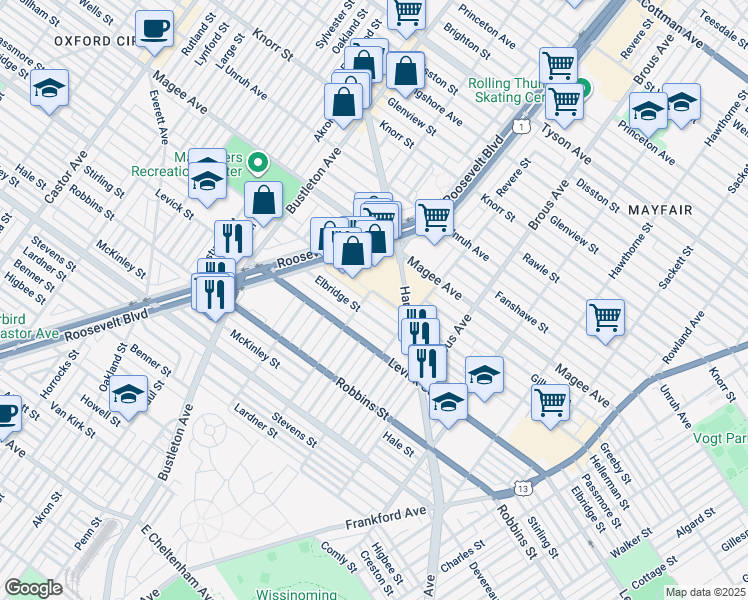The image size is (748, 600).
Task: Select the restaurant marker just above Levick St label
Action: coord(427,366)
